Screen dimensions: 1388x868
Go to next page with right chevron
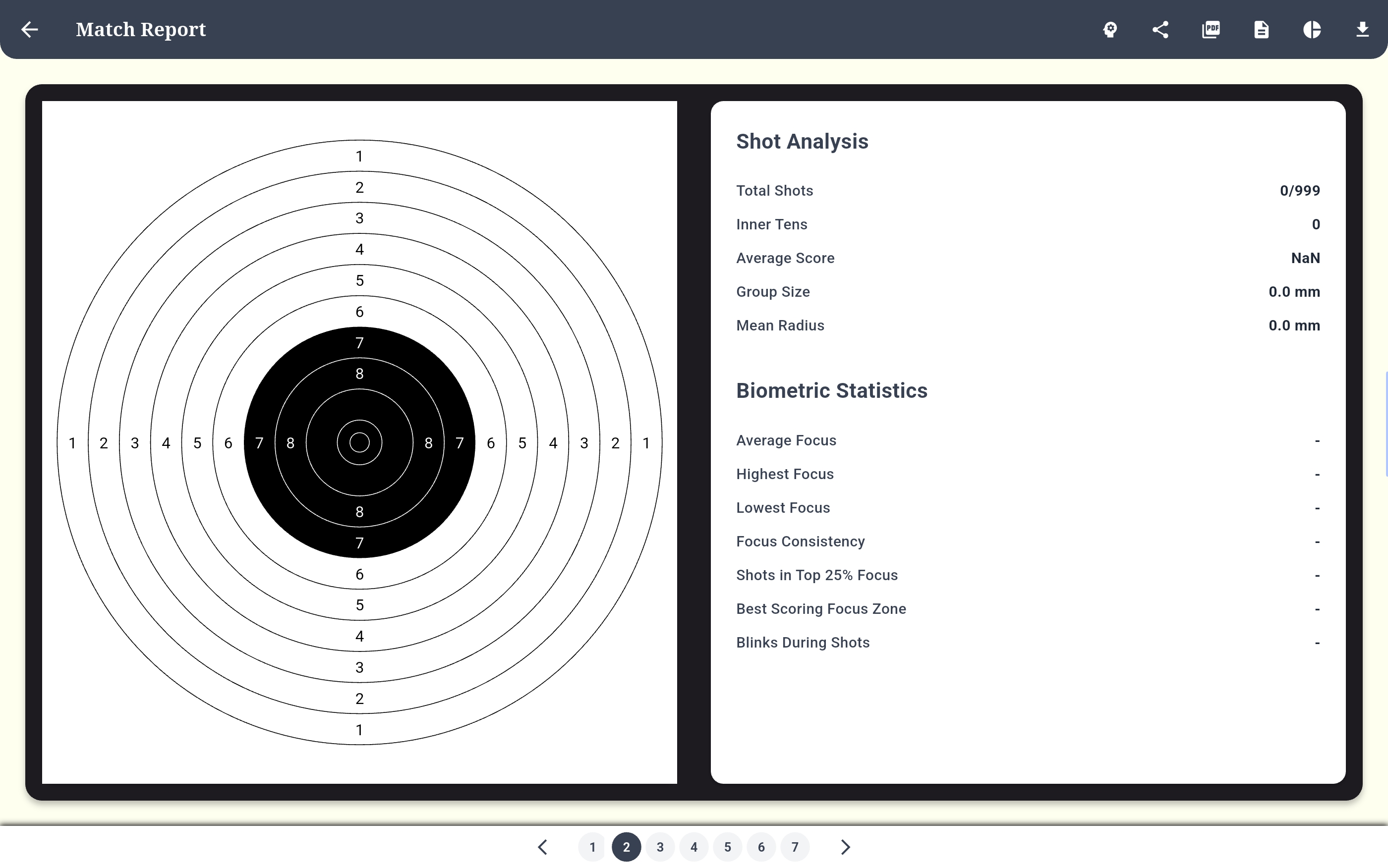tap(845, 847)
